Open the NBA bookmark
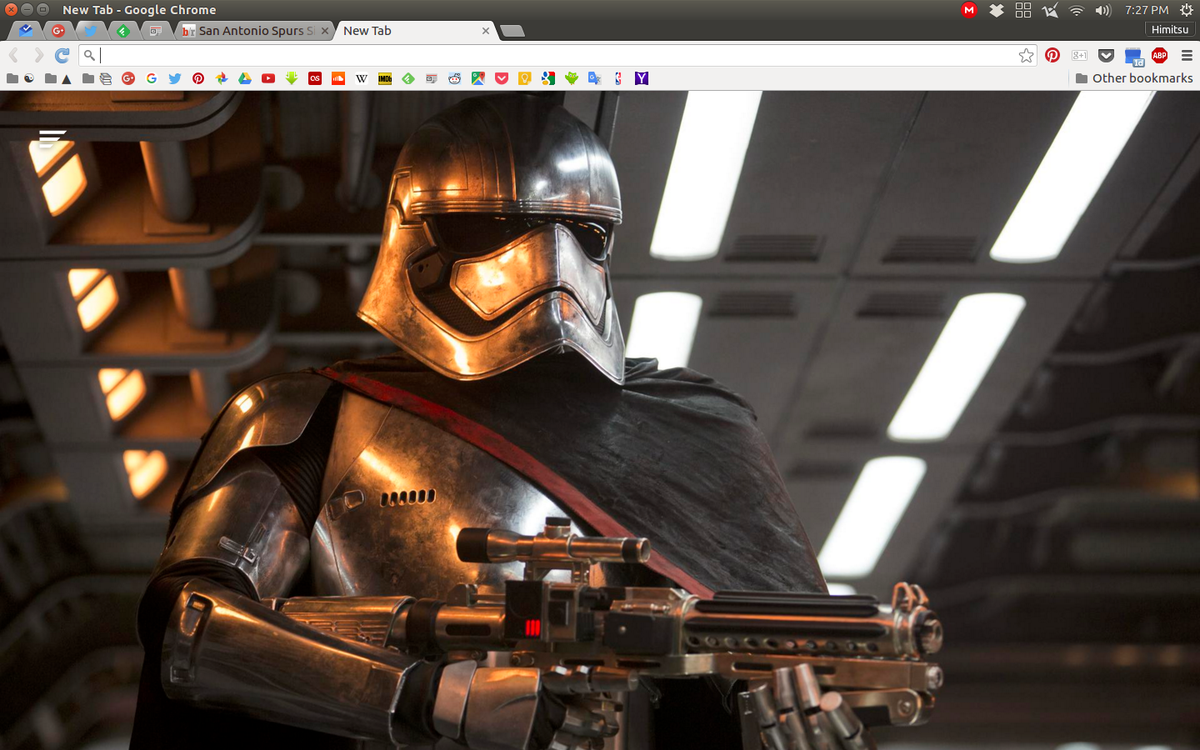 (618, 78)
